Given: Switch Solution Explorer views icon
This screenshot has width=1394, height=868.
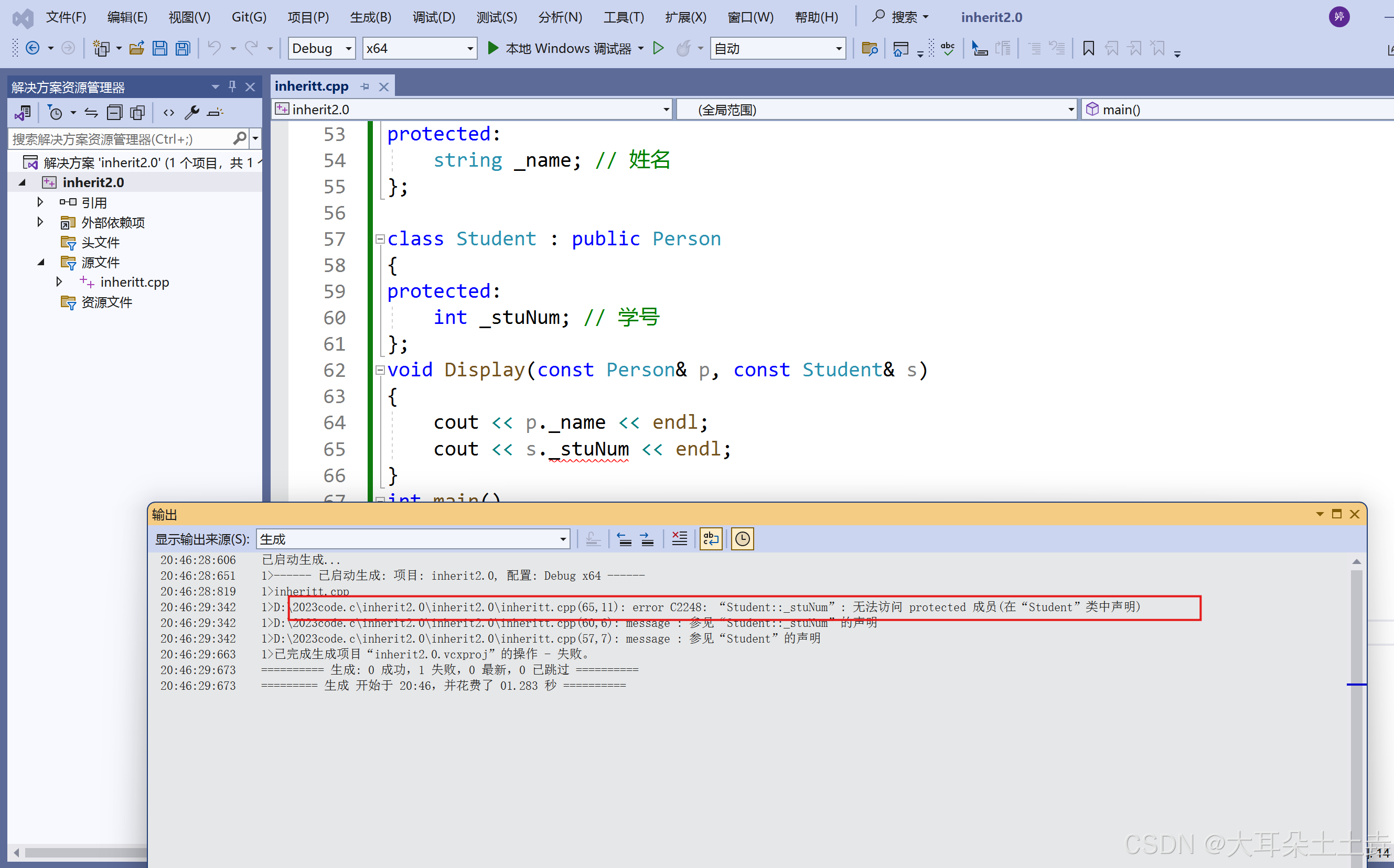Looking at the screenshot, I should 23,113.
